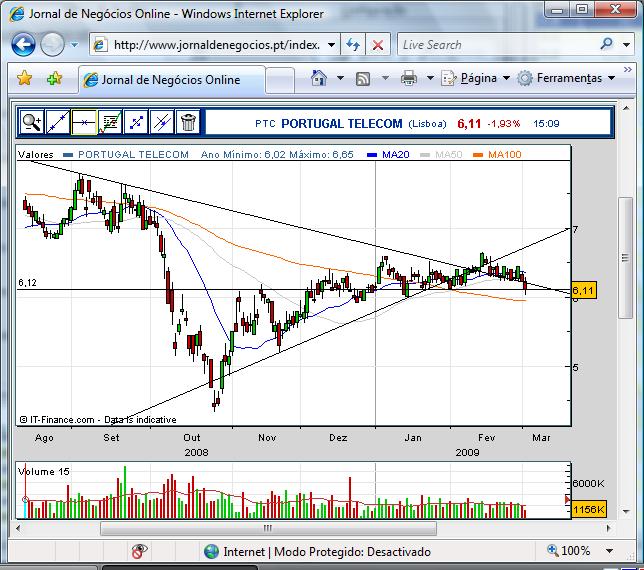Click the PORTUGAL TELECOM stock title
This screenshot has height=570, width=644.
342,124
